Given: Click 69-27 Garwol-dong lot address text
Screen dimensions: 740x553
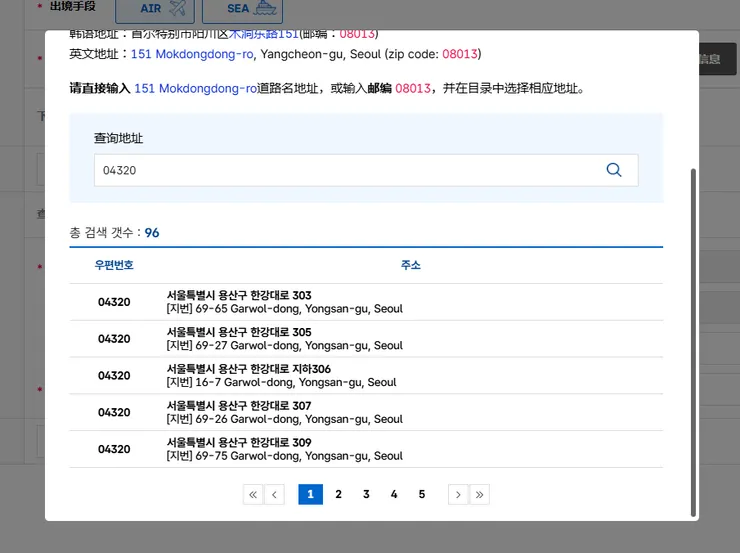Looking at the screenshot, I should tap(285, 346).
